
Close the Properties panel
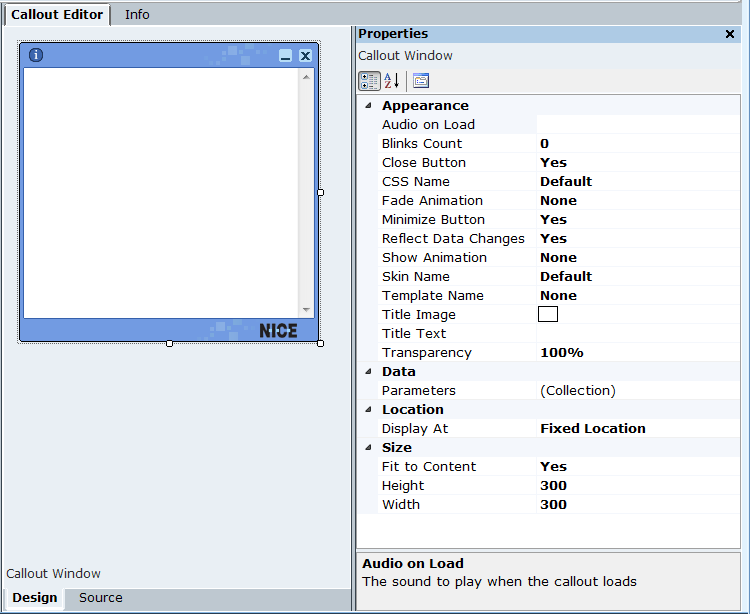pos(730,34)
